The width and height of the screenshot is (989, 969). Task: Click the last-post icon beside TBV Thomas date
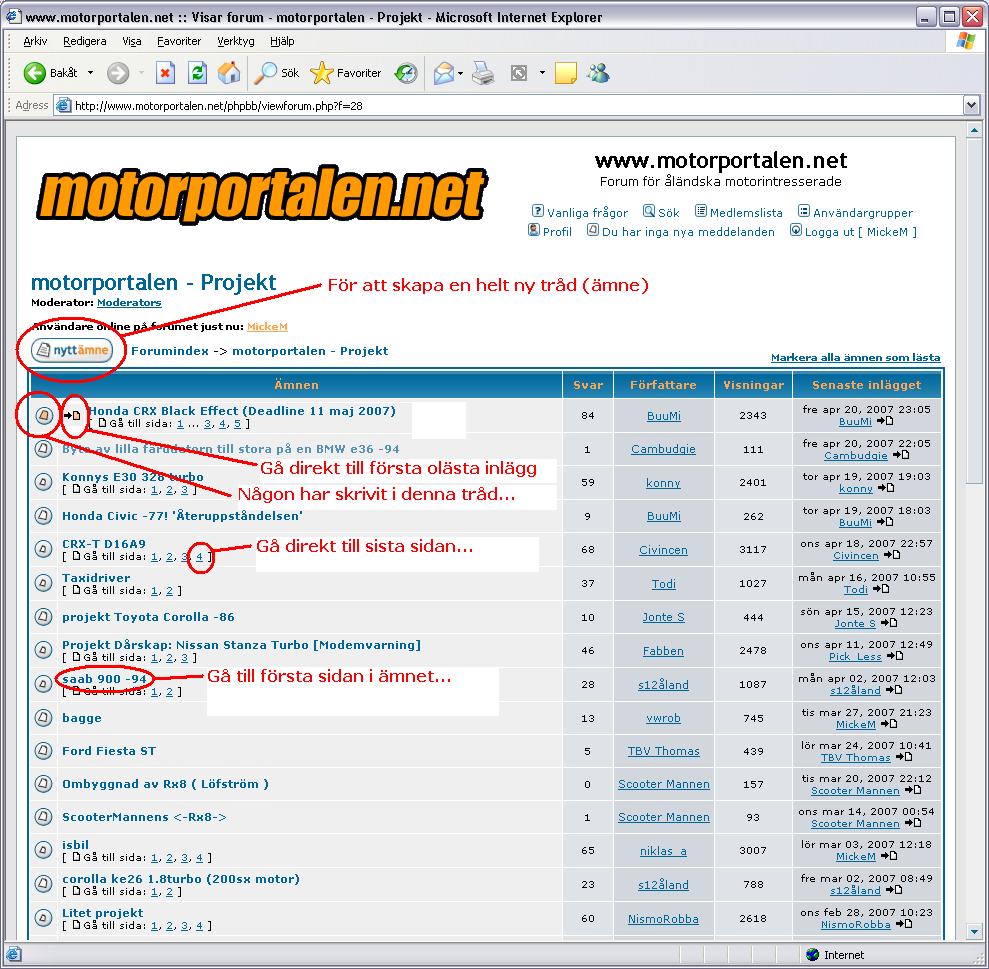(904, 756)
